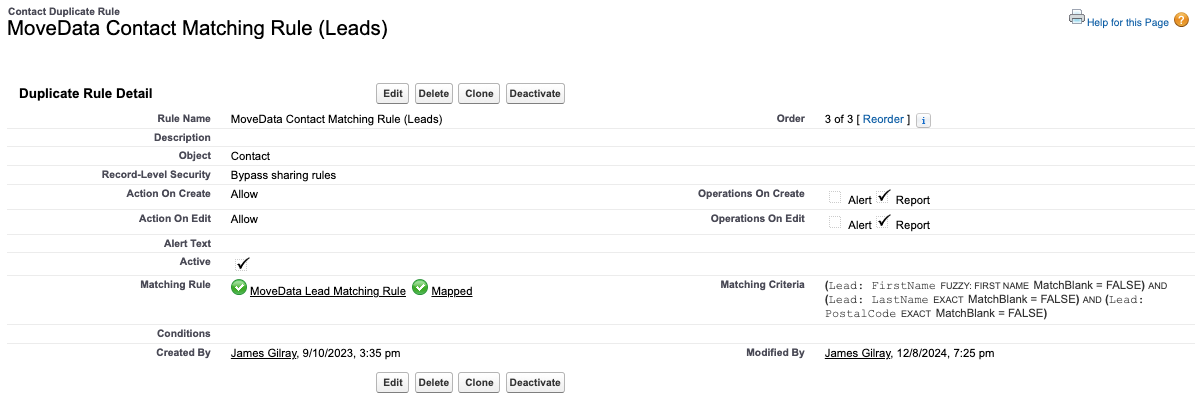Toggle Report checkbox for Operations On Edit
1201x406 pixels.
tap(884, 223)
